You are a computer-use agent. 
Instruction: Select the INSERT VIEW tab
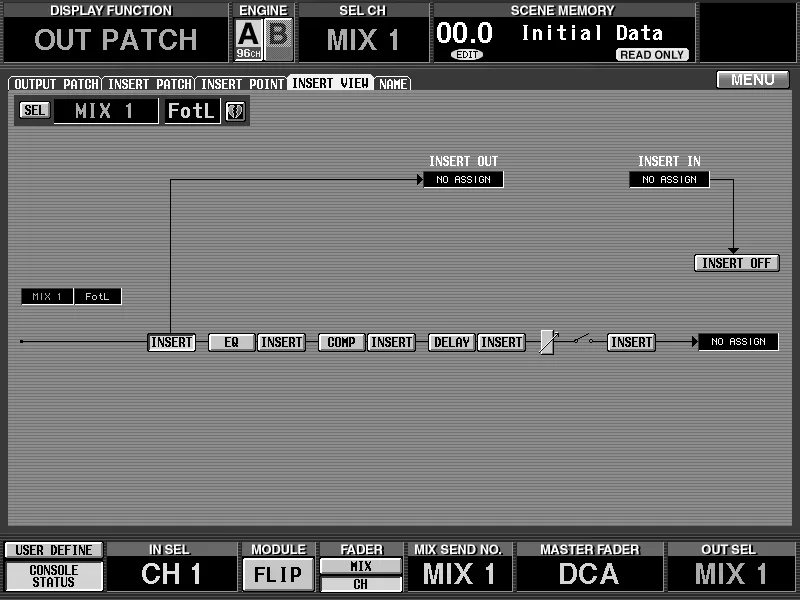coord(331,83)
